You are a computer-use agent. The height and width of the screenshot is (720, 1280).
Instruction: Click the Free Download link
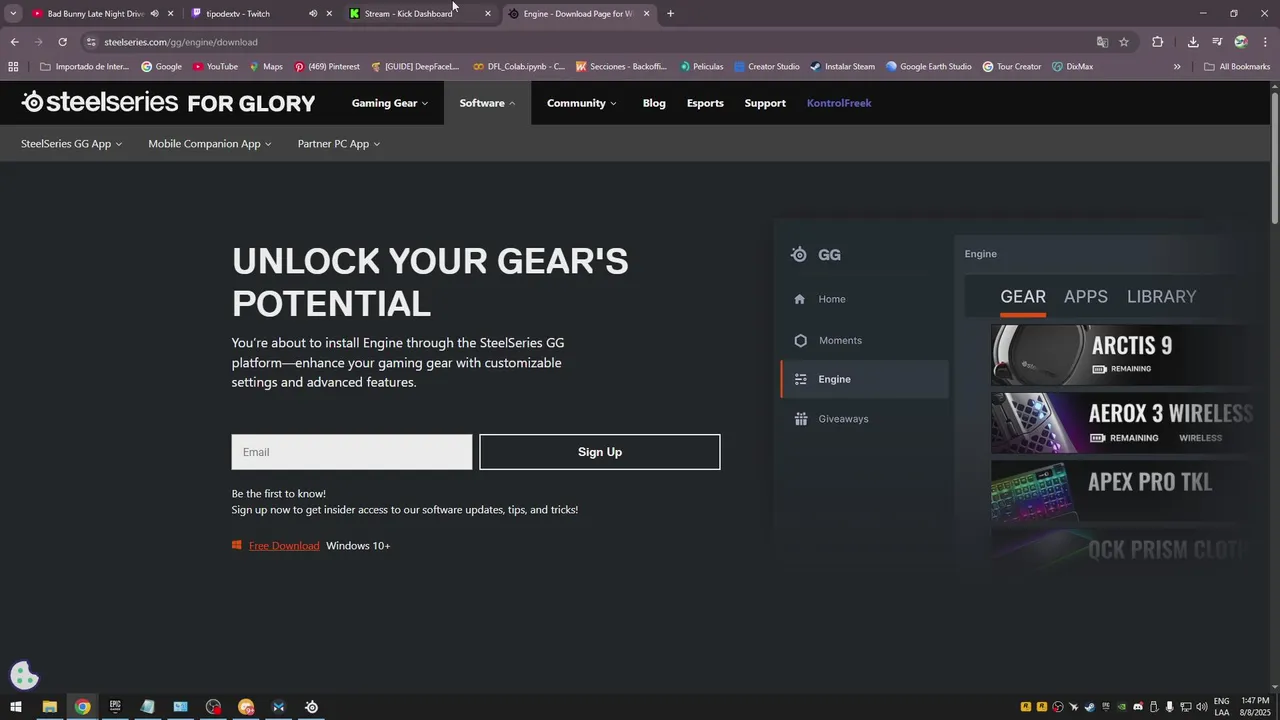284,545
